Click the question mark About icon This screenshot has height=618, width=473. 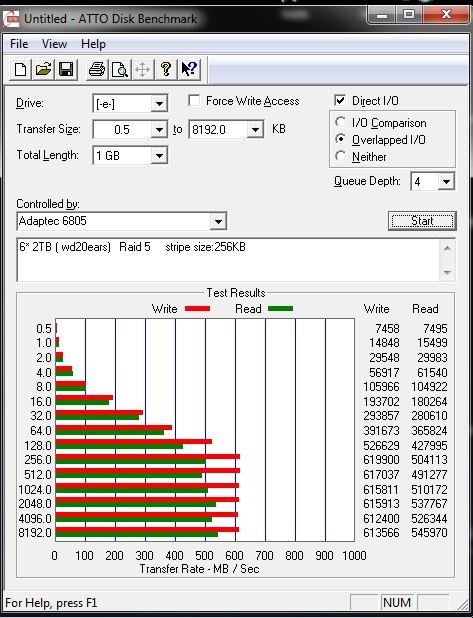pos(166,70)
